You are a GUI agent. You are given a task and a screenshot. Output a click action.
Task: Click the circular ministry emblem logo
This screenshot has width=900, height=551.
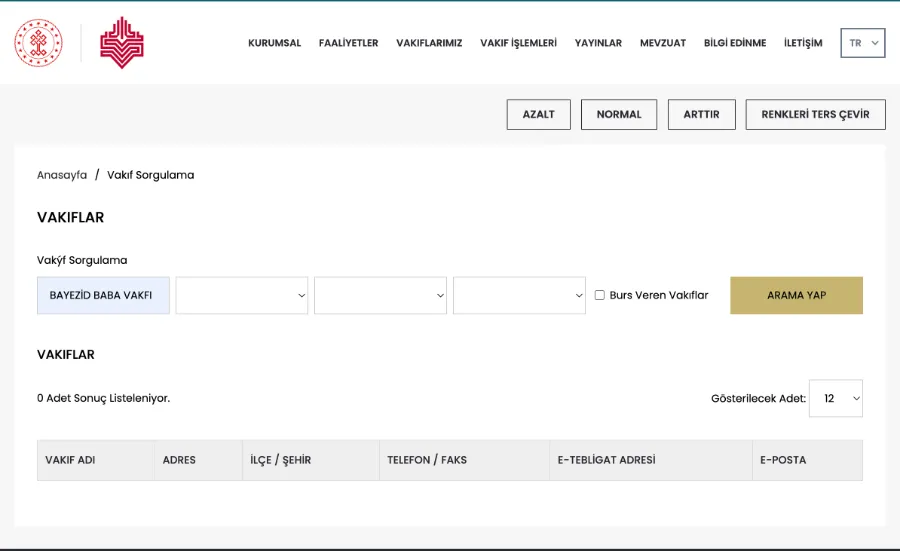38,43
